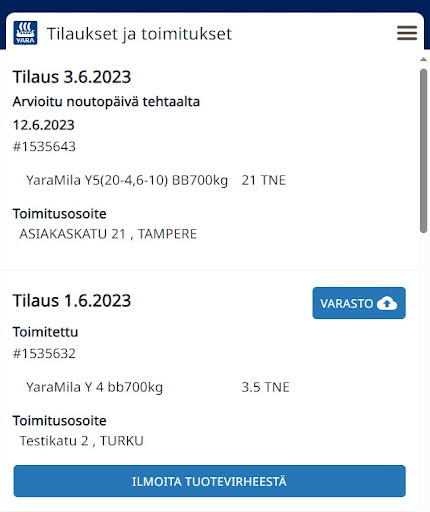Open the Tilaus 3.6.2023 order heading
Viewport: 430px width, 512px height.
click(x=72, y=77)
